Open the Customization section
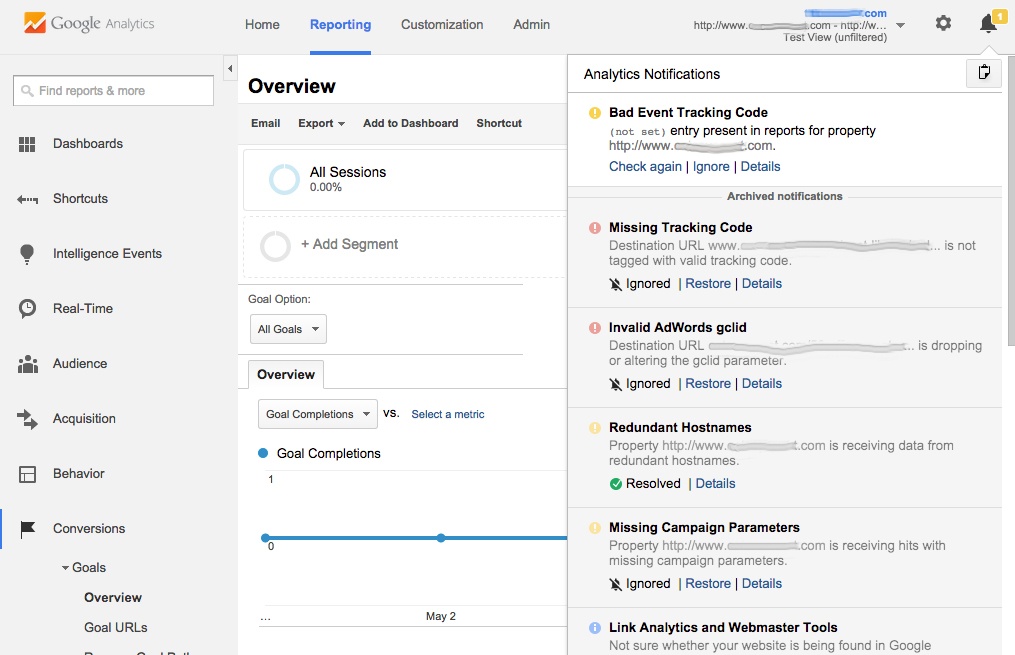 441,24
